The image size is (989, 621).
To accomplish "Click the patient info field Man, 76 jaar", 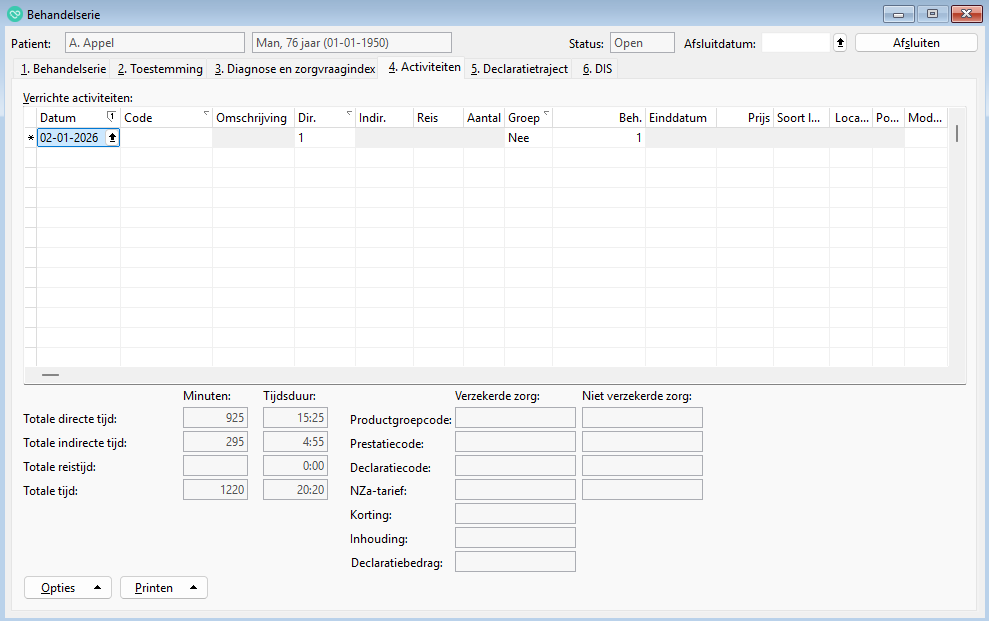I will pyautogui.click(x=352, y=43).
